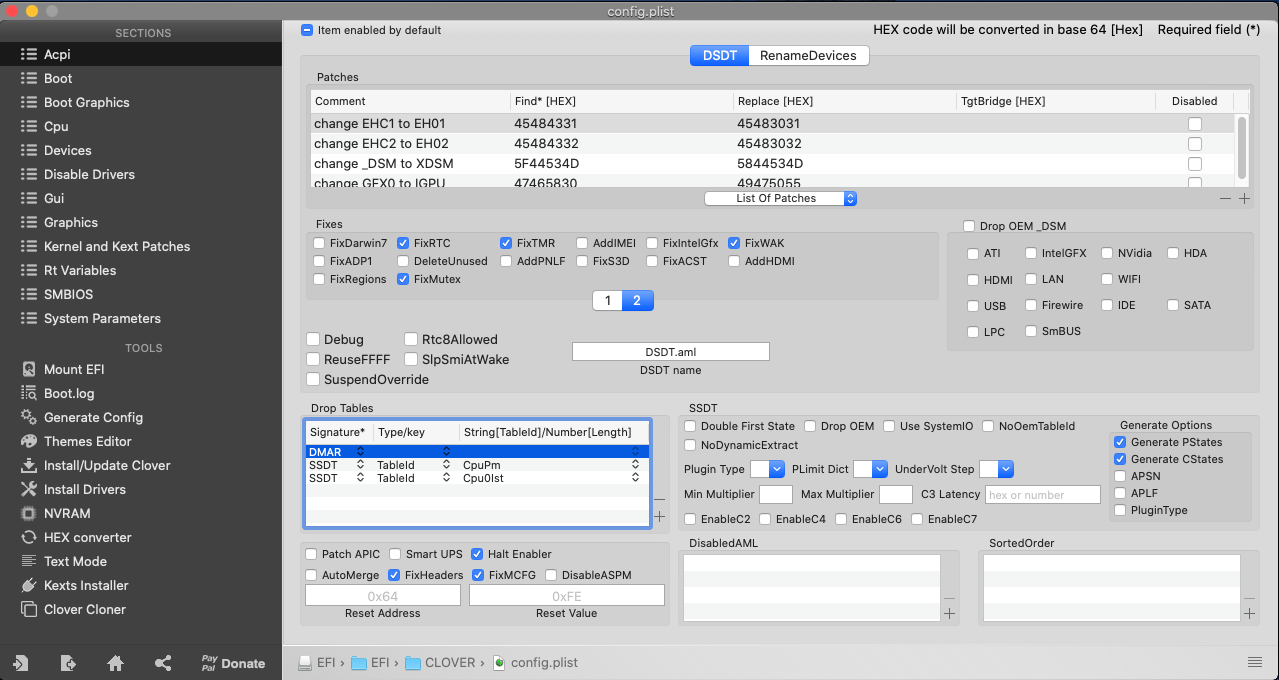
Task: Open the DMAR row String dropdown arrows
Action: click(x=635, y=452)
